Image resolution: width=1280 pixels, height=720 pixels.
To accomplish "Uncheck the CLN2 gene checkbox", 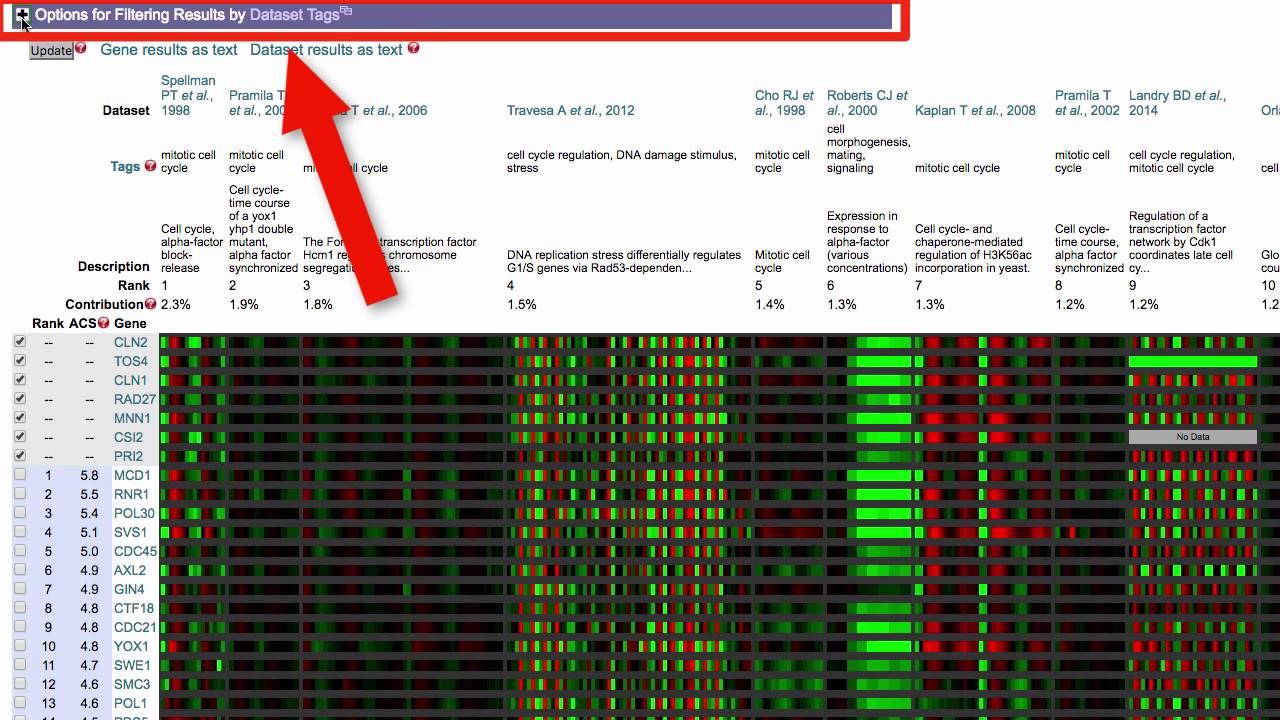I will click(20, 342).
